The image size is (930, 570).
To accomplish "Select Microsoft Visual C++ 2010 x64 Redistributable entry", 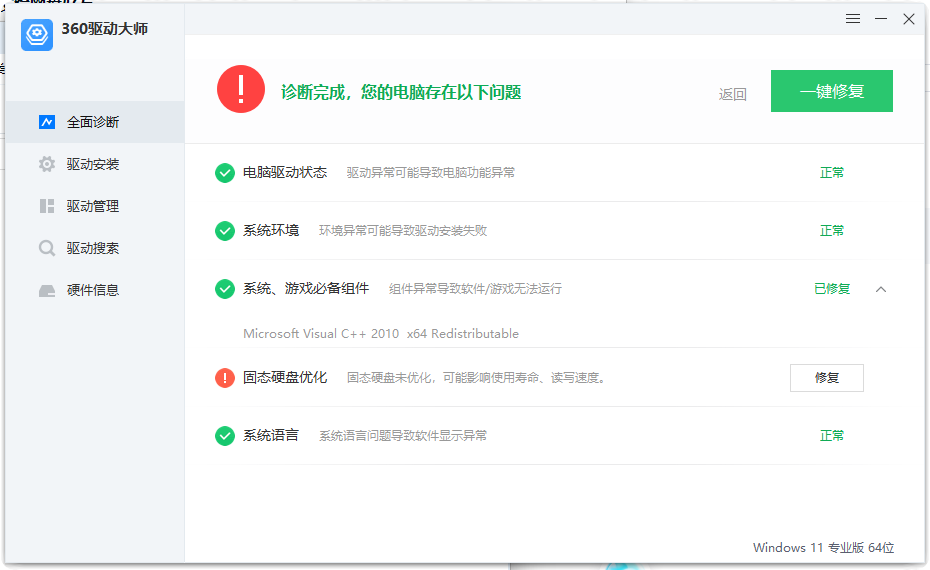I will click(x=381, y=334).
